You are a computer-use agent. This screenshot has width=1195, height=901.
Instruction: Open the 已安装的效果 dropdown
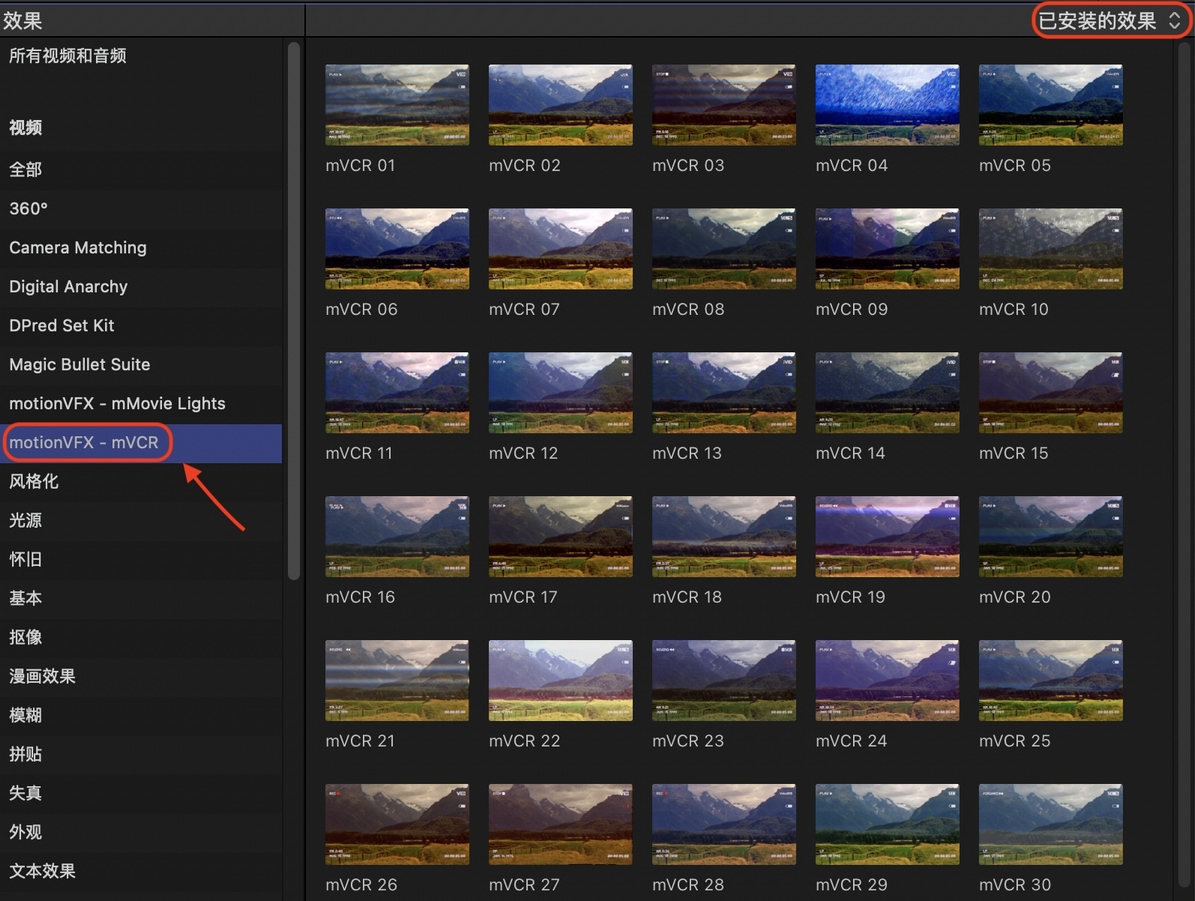[1109, 21]
